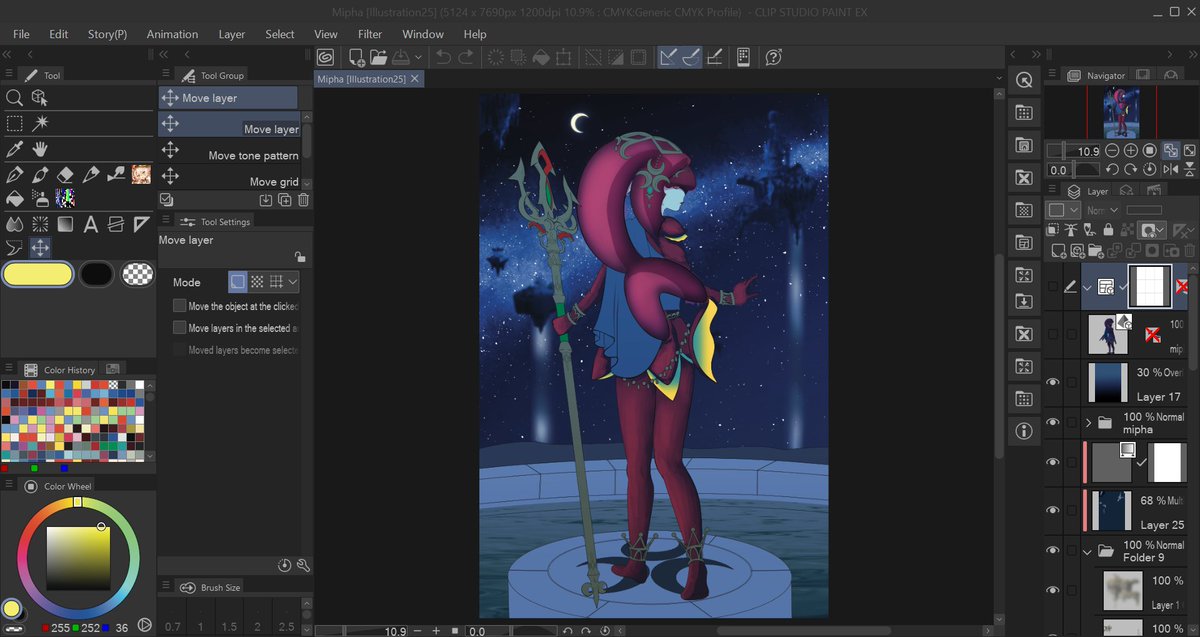Select the Eyedropper tool
Screen dimensions: 1200x637
pos(14,149)
